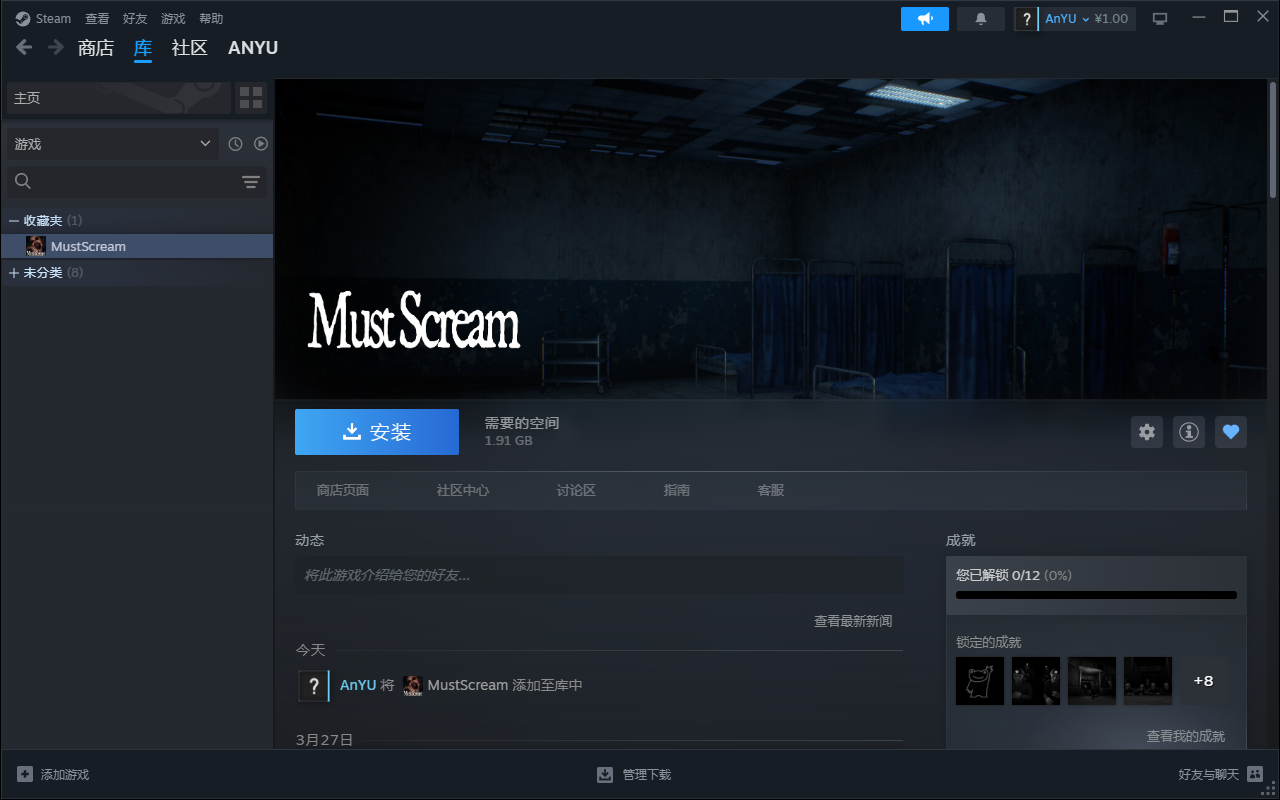
Task: Click the recent activity clock icon
Action: [235, 144]
